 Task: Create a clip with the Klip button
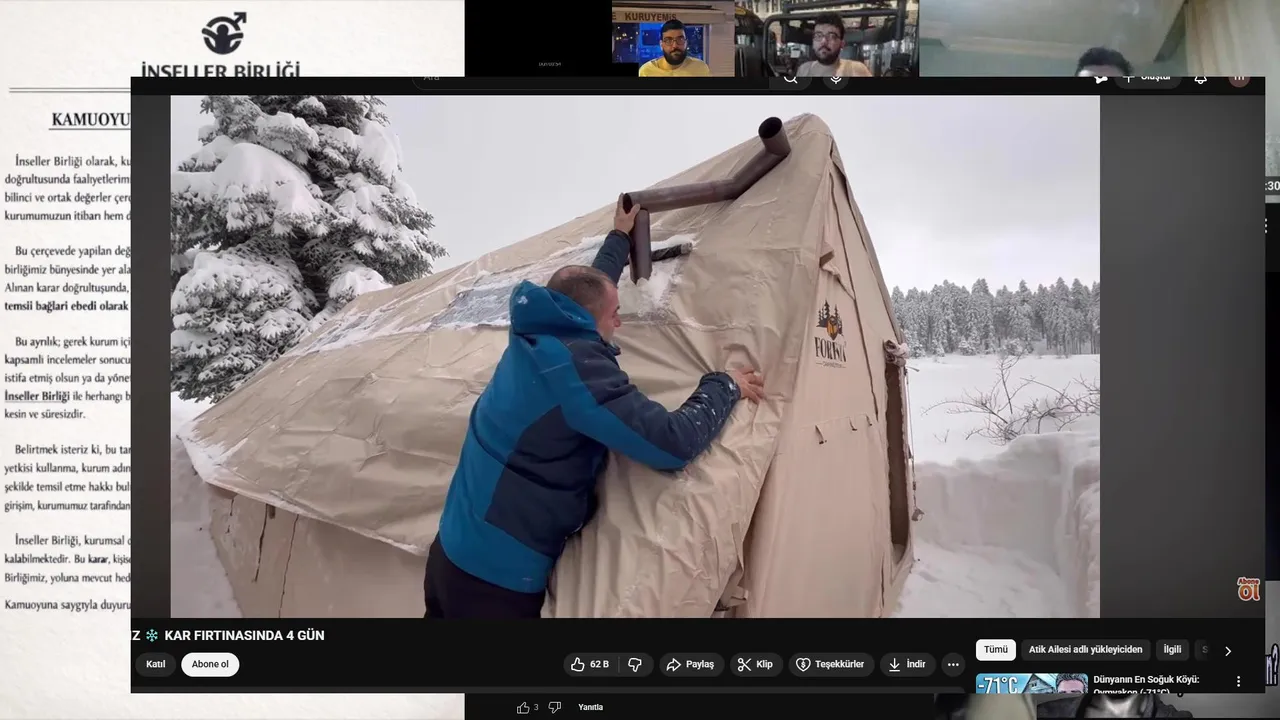pyautogui.click(x=755, y=664)
